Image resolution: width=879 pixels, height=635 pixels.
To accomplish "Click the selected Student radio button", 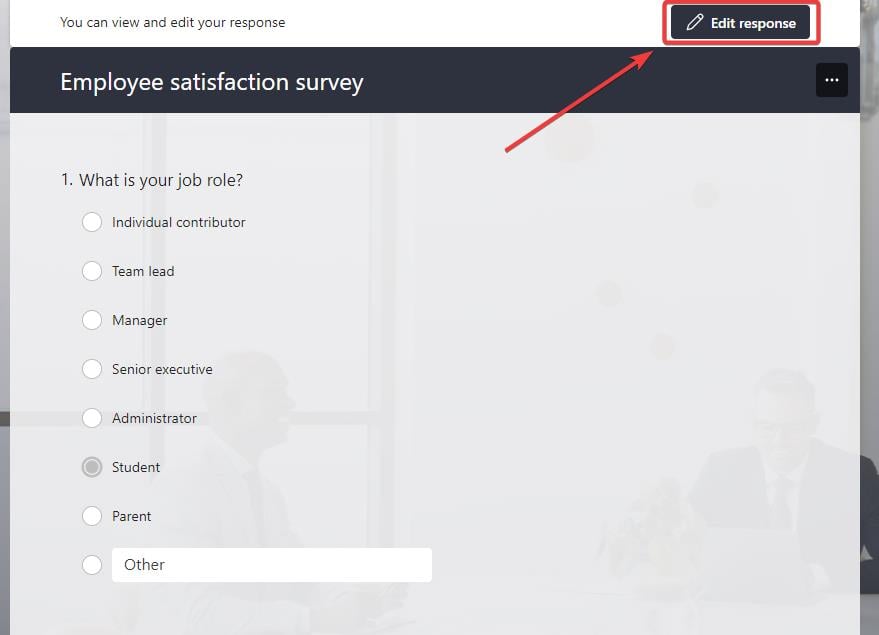I will coord(92,467).
